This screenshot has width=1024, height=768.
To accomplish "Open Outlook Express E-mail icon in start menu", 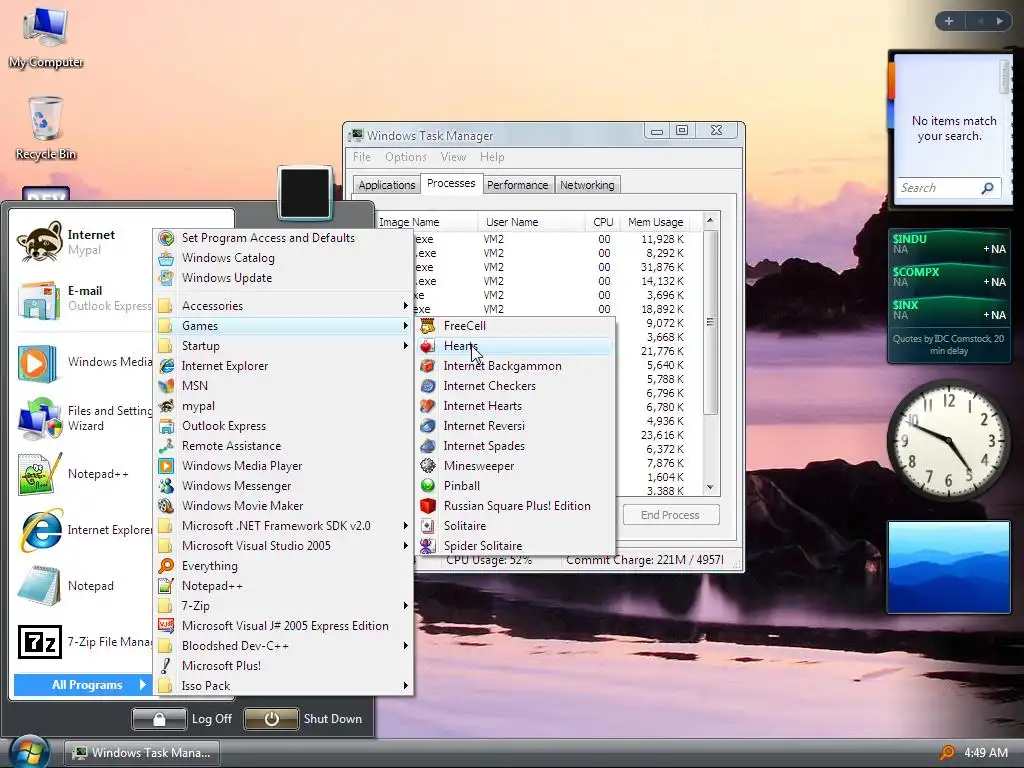I will [x=39, y=299].
